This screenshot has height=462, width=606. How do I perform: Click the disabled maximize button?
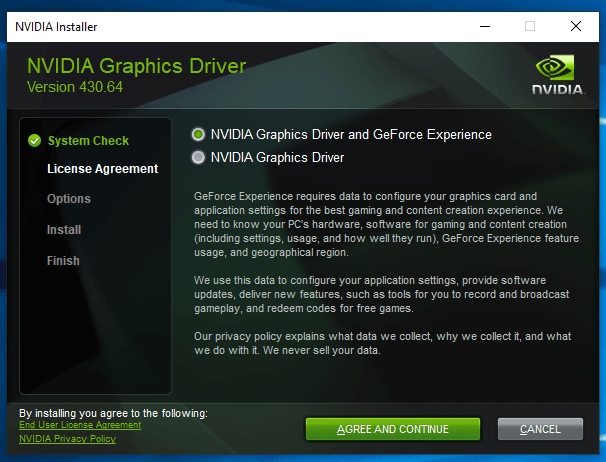[530, 27]
